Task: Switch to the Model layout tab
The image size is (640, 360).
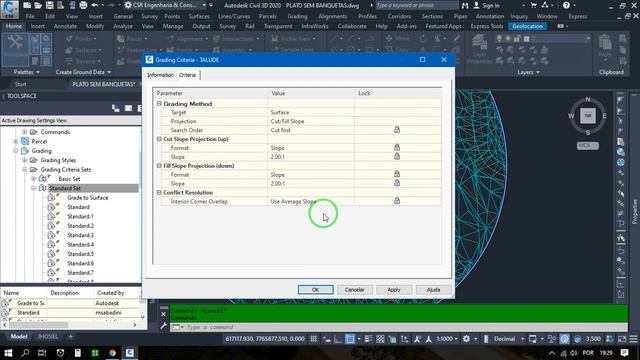Action: pos(18,337)
